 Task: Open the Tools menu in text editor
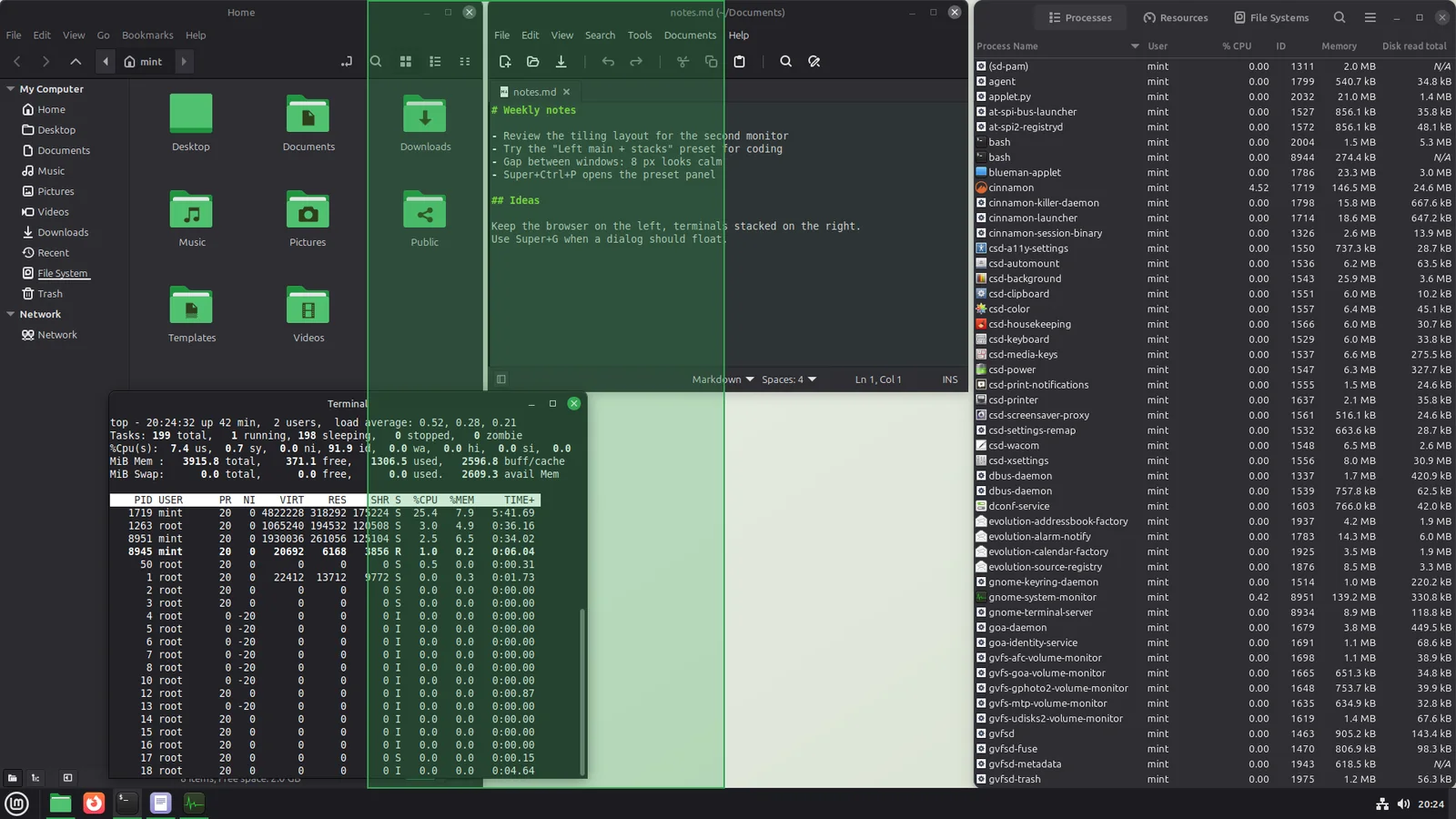(x=640, y=35)
